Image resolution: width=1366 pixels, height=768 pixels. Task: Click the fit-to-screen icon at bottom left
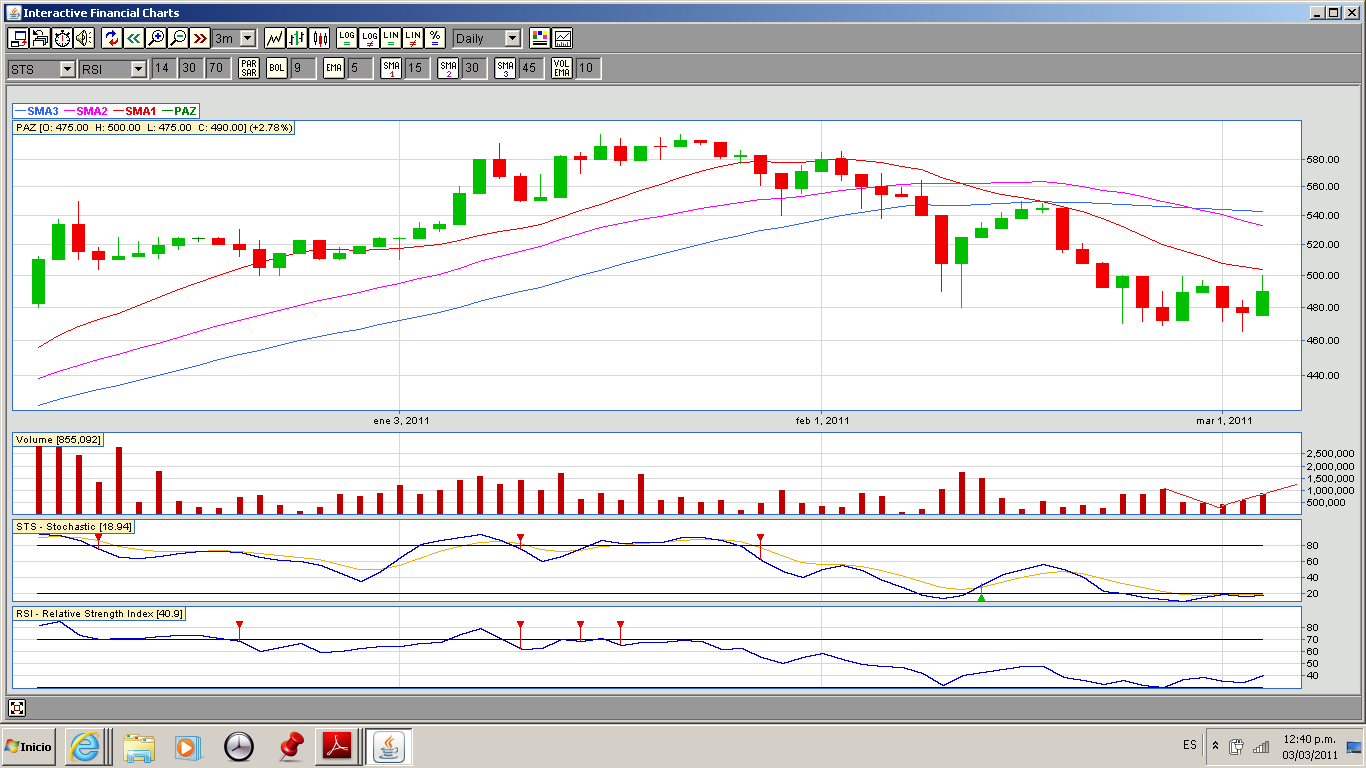(x=17, y=708)
